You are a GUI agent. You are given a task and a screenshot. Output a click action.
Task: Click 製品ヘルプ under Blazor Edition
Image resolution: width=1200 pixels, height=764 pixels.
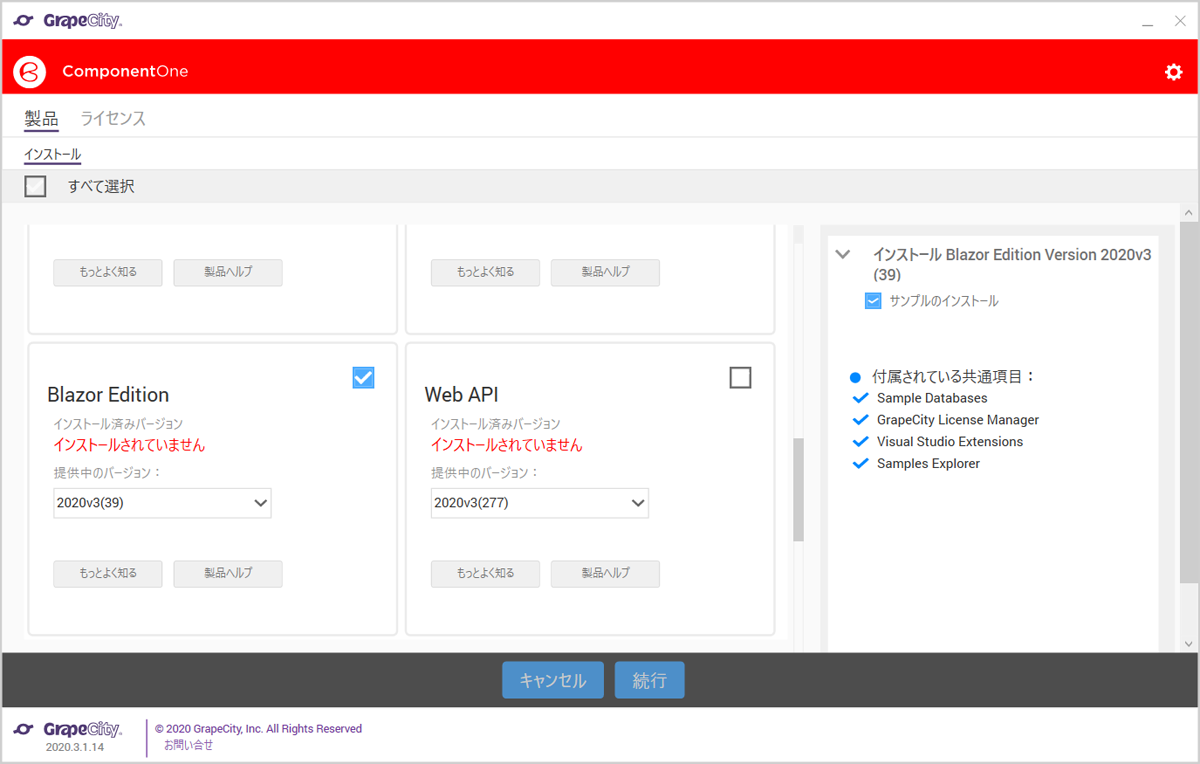click(228, 574)
